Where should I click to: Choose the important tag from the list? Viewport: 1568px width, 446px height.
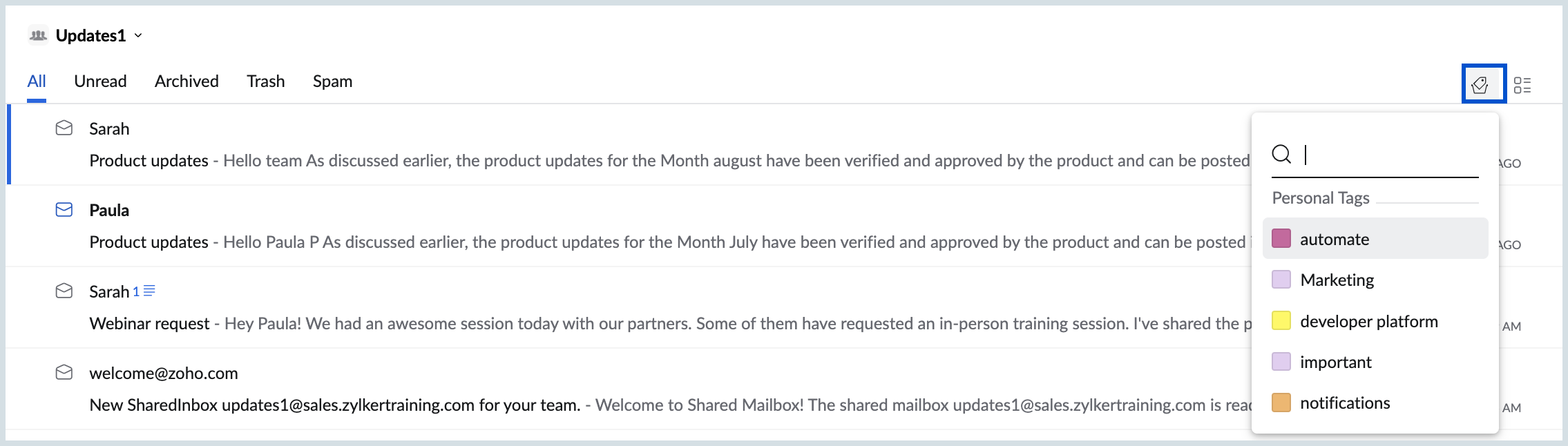point(1375,362)
